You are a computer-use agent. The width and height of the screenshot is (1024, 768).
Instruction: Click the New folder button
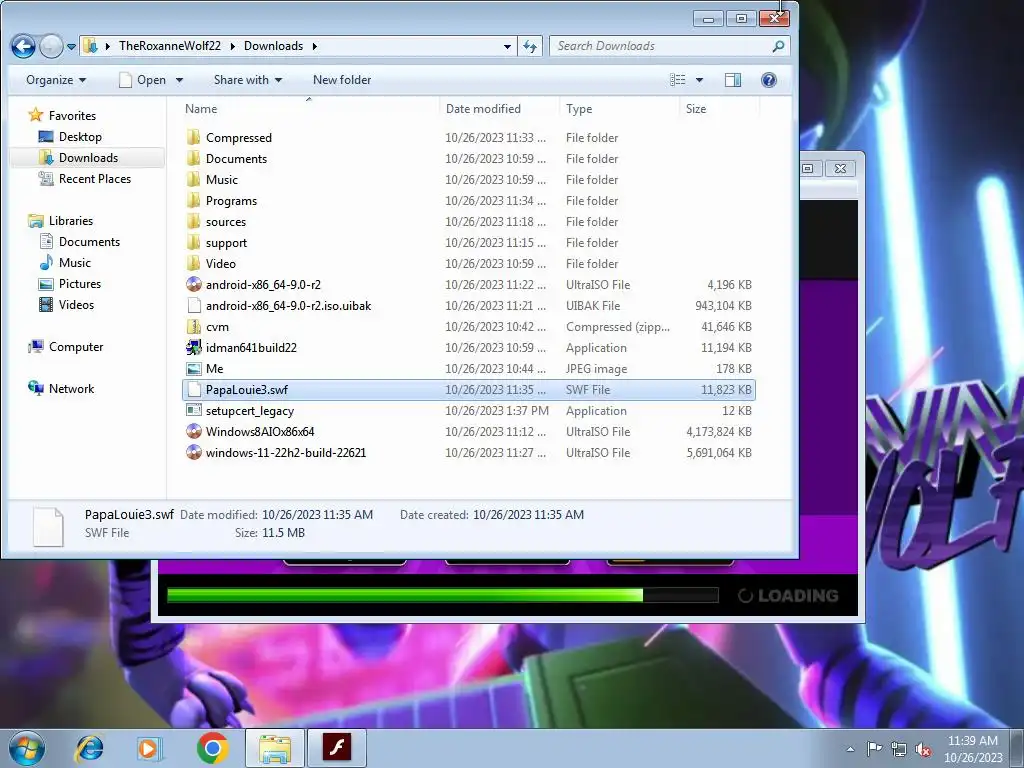[x=342, y=80]
